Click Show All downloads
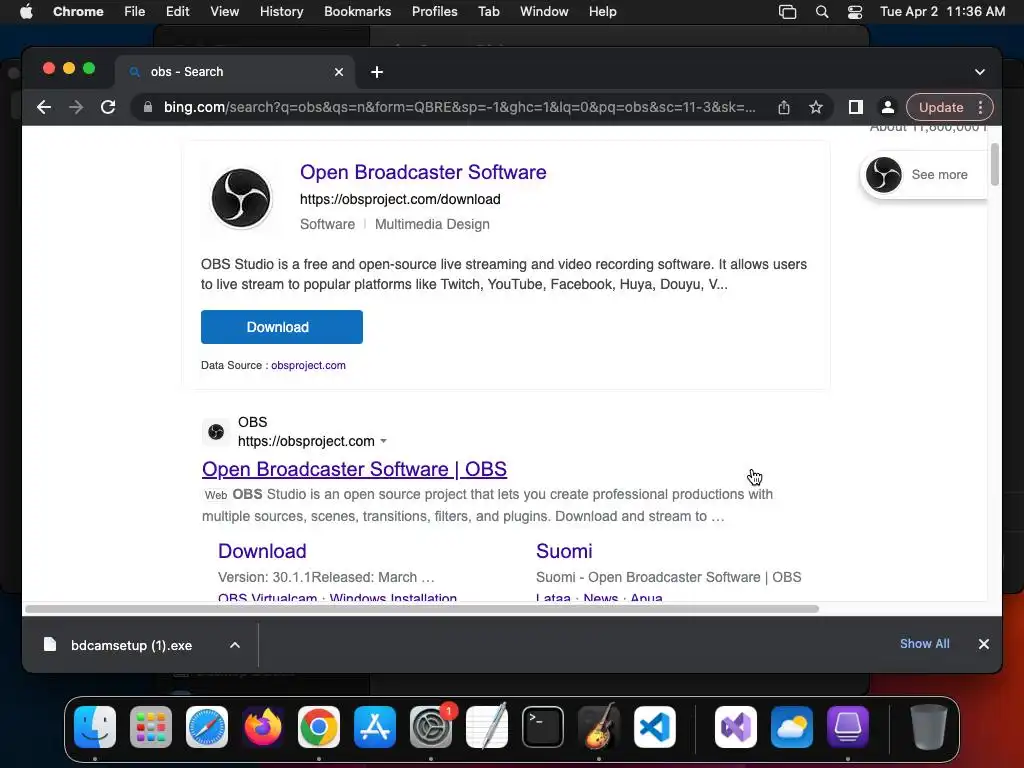This screenshot has height=768, width=1024. point(925,643)
